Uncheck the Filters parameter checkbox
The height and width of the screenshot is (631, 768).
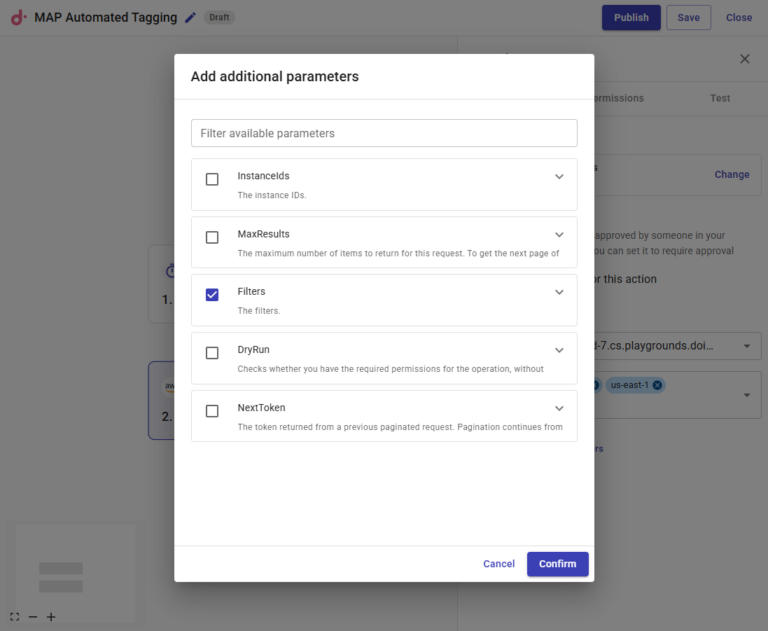(x=212, y=295)
